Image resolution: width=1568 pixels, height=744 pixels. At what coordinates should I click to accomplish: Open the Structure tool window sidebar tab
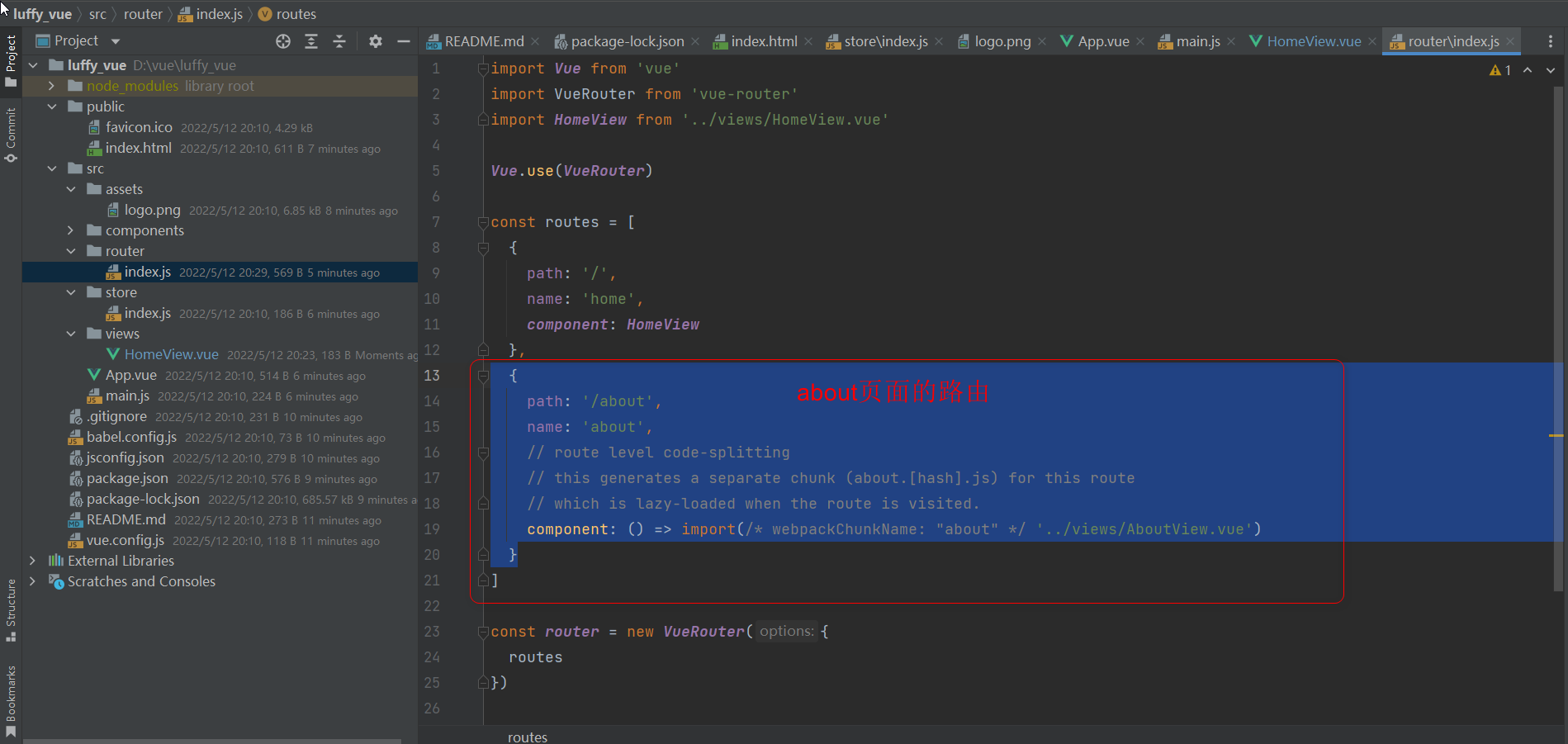(11, 610)
